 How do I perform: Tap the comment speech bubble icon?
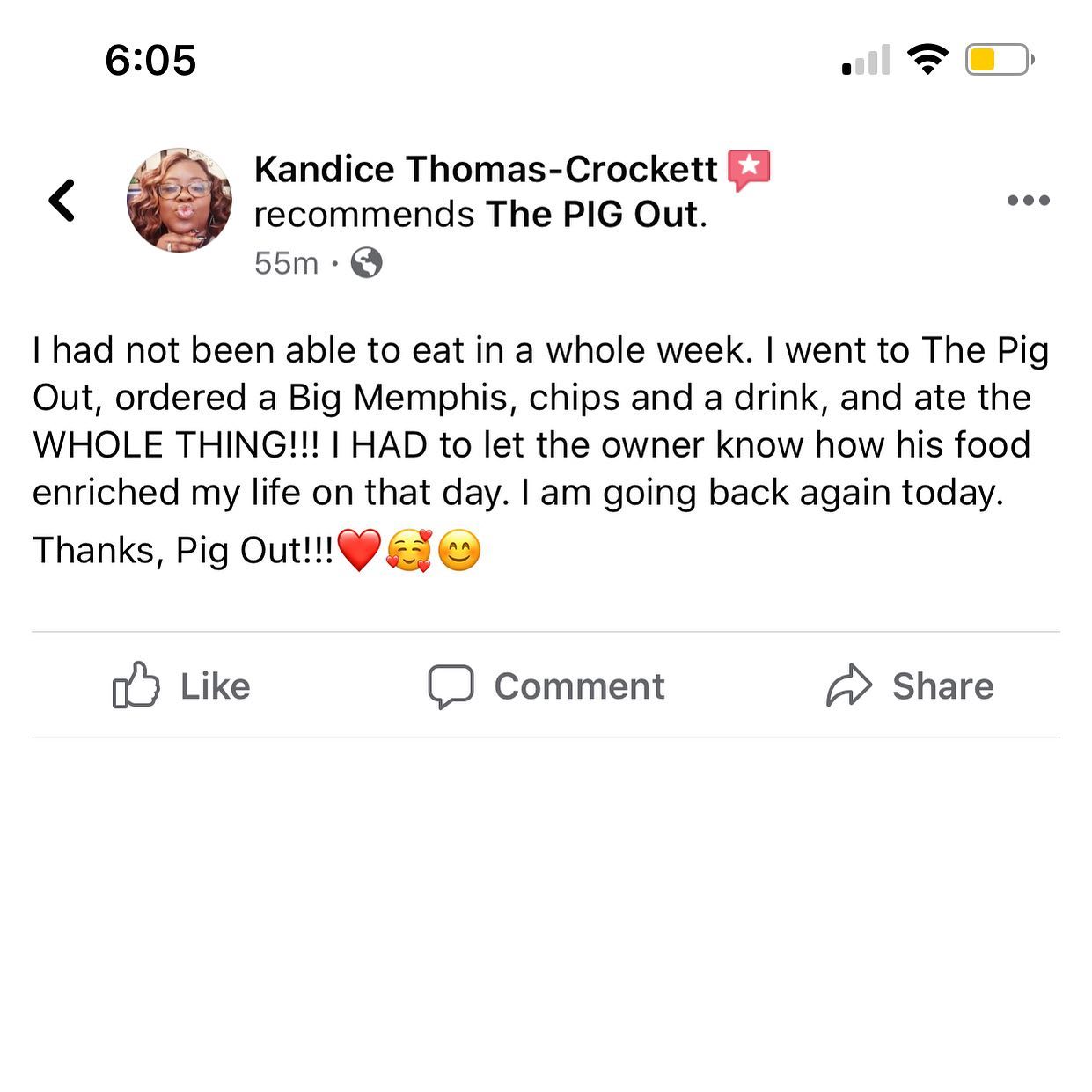(x=451, y=686)
